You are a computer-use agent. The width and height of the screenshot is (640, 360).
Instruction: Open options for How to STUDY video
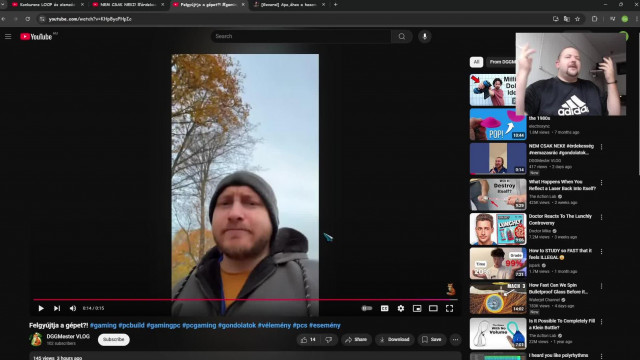click(601, 251)
